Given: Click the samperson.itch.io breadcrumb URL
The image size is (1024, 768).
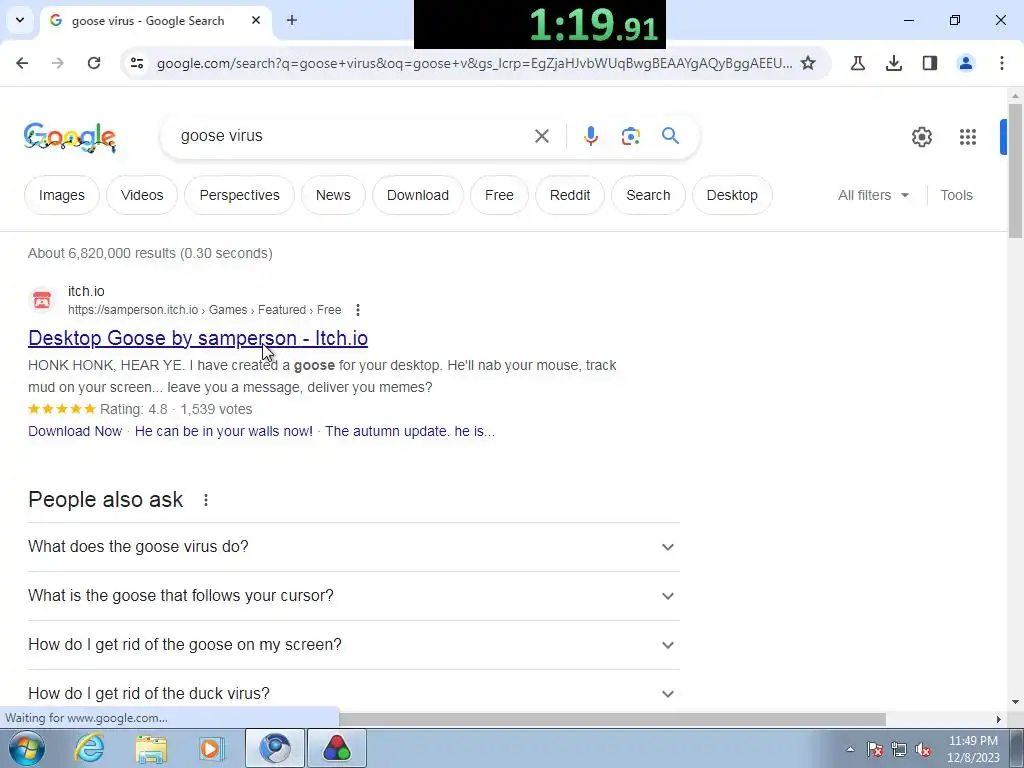Looking at the screenshot, I should point(204,310).
